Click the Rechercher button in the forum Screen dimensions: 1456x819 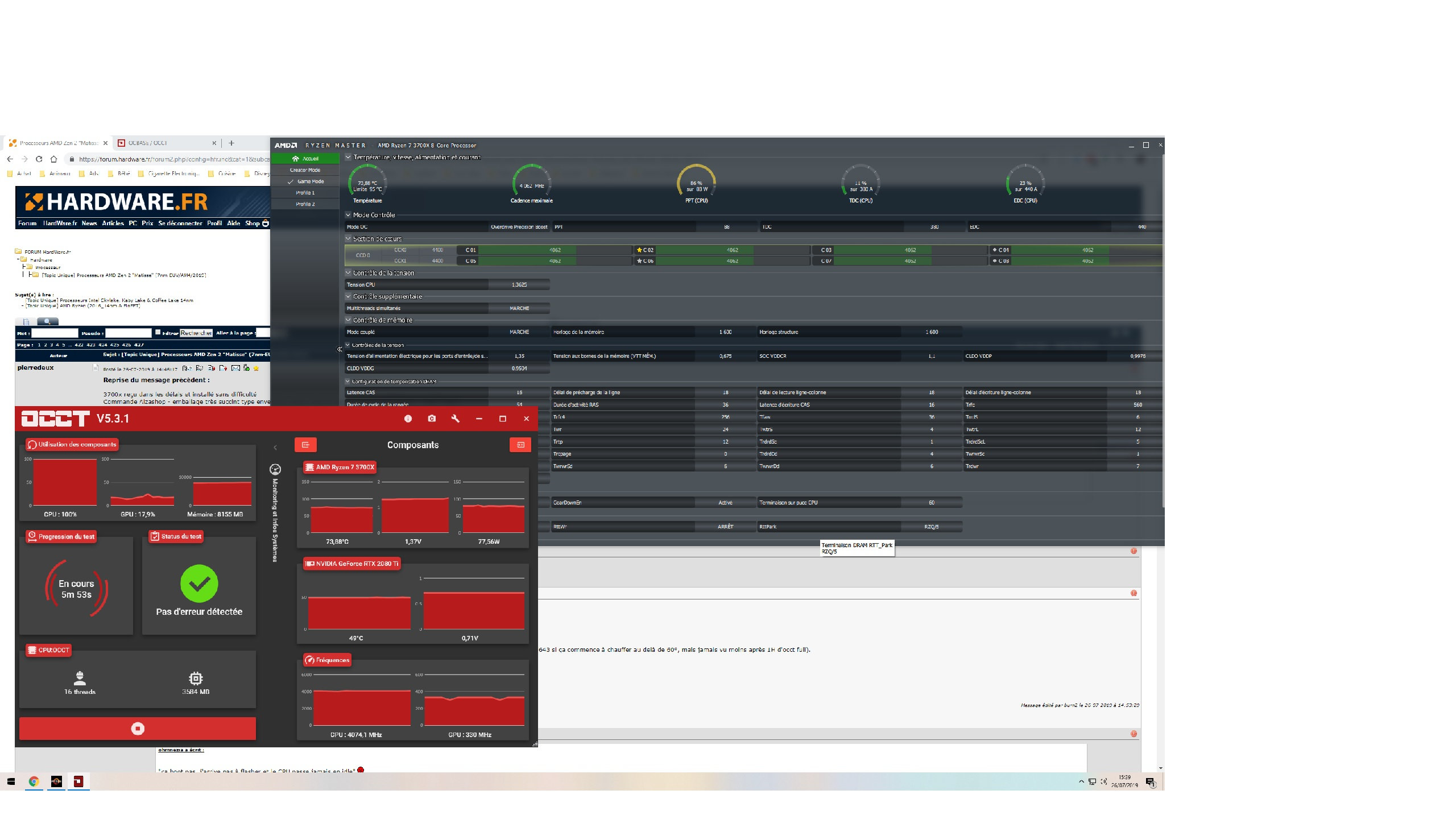click(196, 333)
